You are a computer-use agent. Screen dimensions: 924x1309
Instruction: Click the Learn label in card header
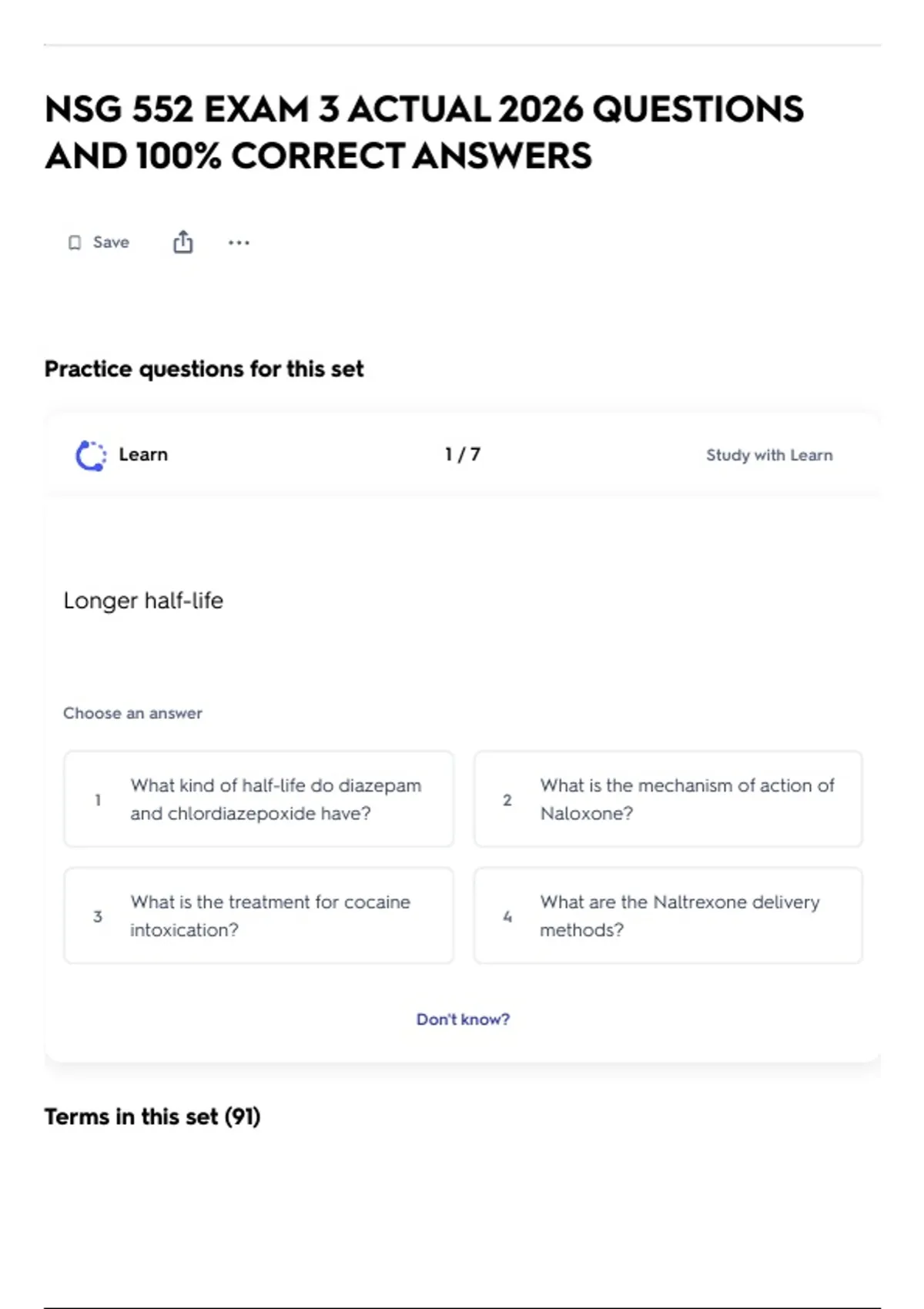point(143,454)
